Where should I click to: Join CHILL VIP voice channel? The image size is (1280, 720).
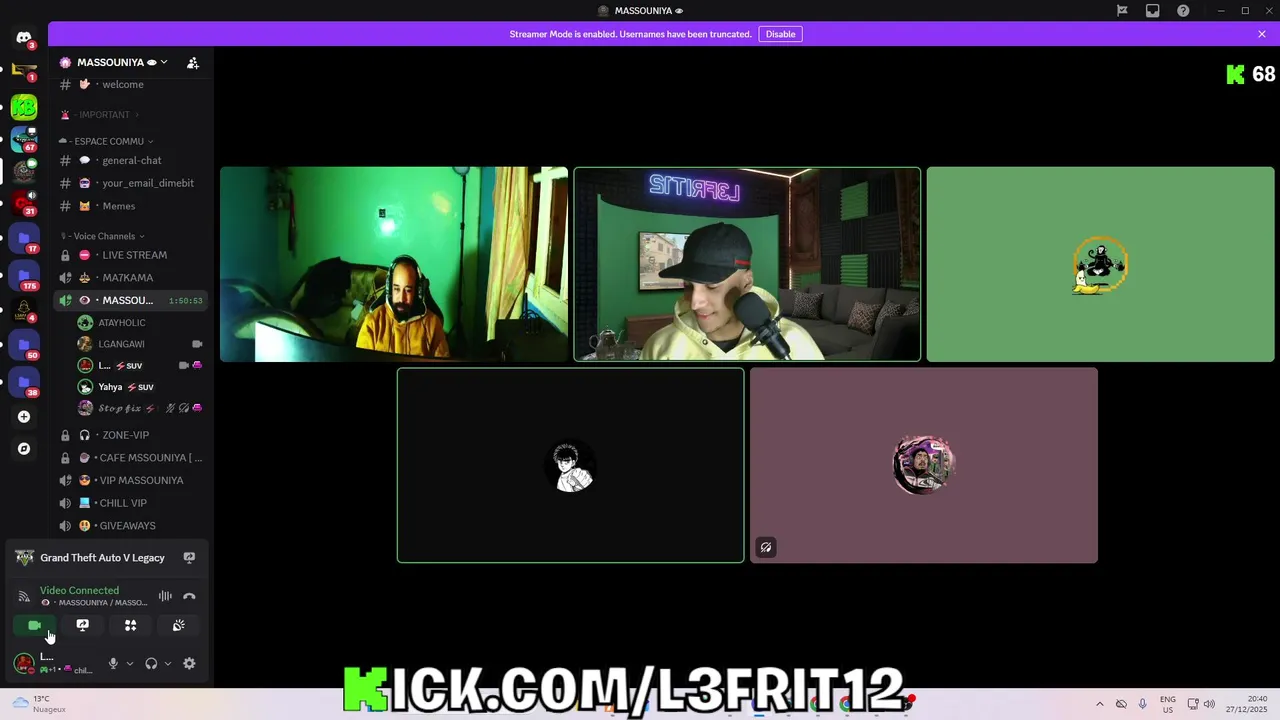coord(131,503)
